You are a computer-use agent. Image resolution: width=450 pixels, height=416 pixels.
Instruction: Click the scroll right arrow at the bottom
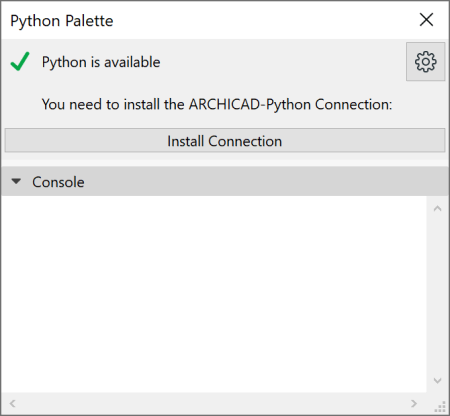(414, 403)
